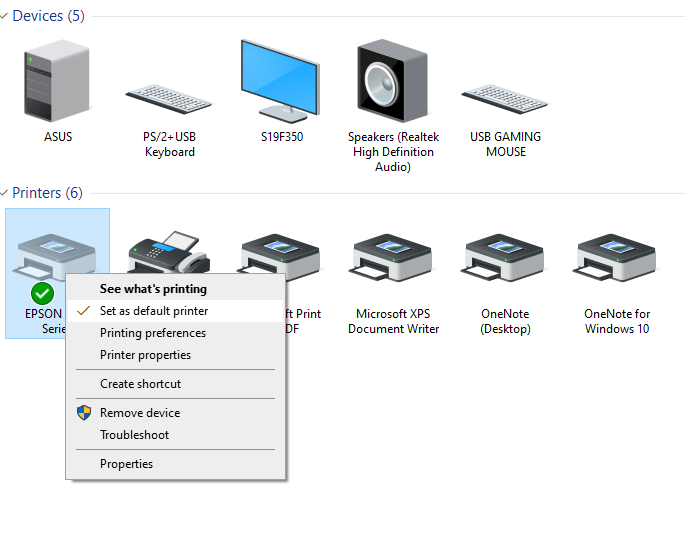Click the Fax printer icon
This screenshot has width=685, height=541.
168,250
